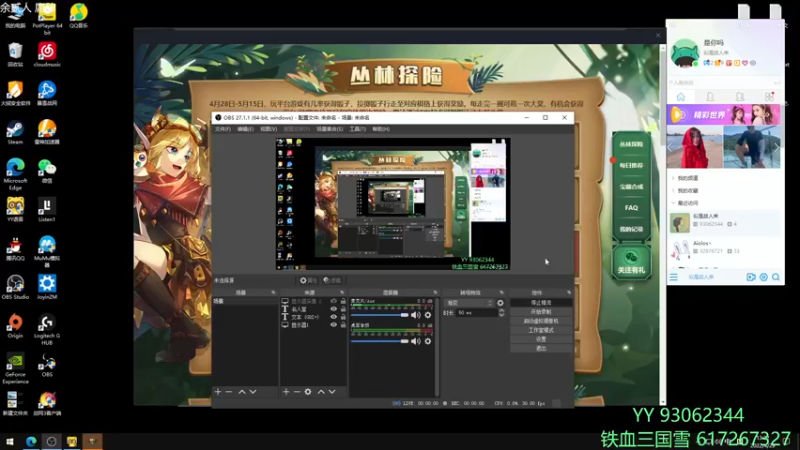The width and height of the screenshot is (800, 450).
Task: Hide 显示器1 source via eye icon
Action: tap(334, 325)
